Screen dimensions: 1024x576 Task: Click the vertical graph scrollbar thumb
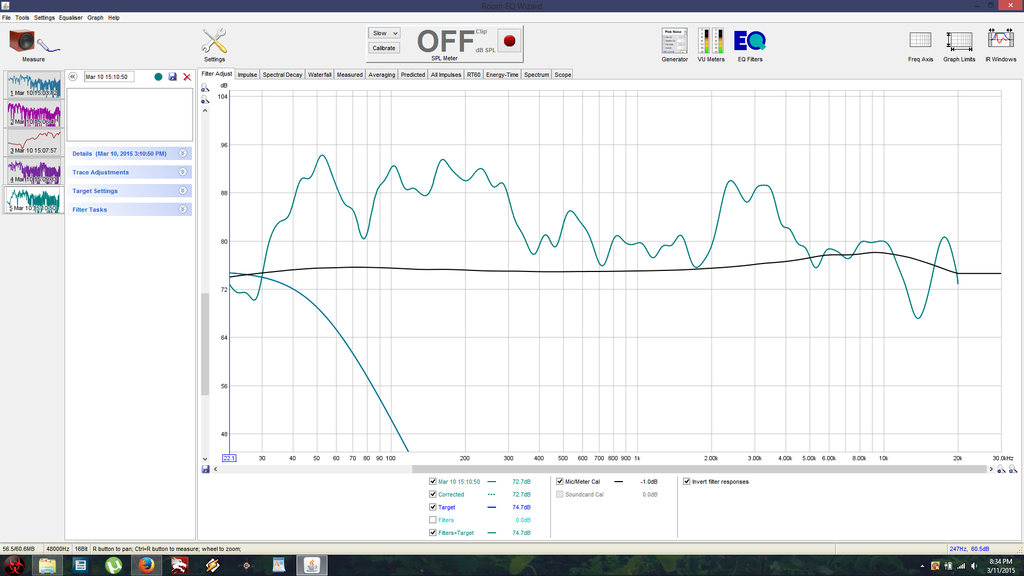tap(205, 344)
